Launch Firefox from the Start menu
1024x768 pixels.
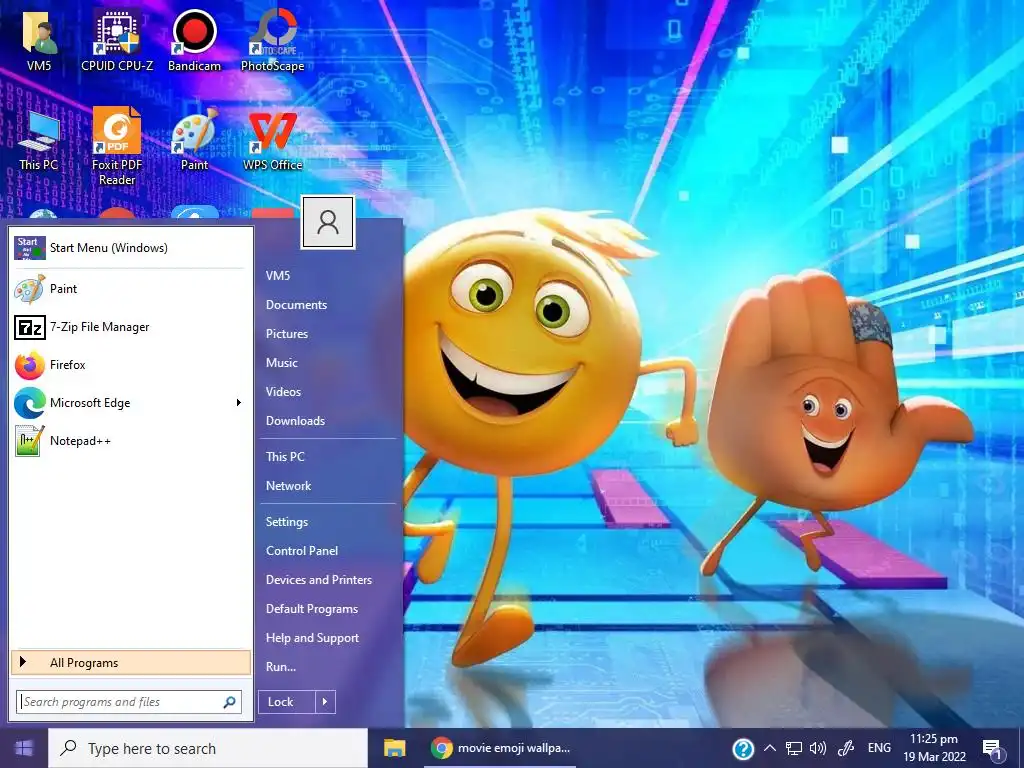click(x=130, y=364)
